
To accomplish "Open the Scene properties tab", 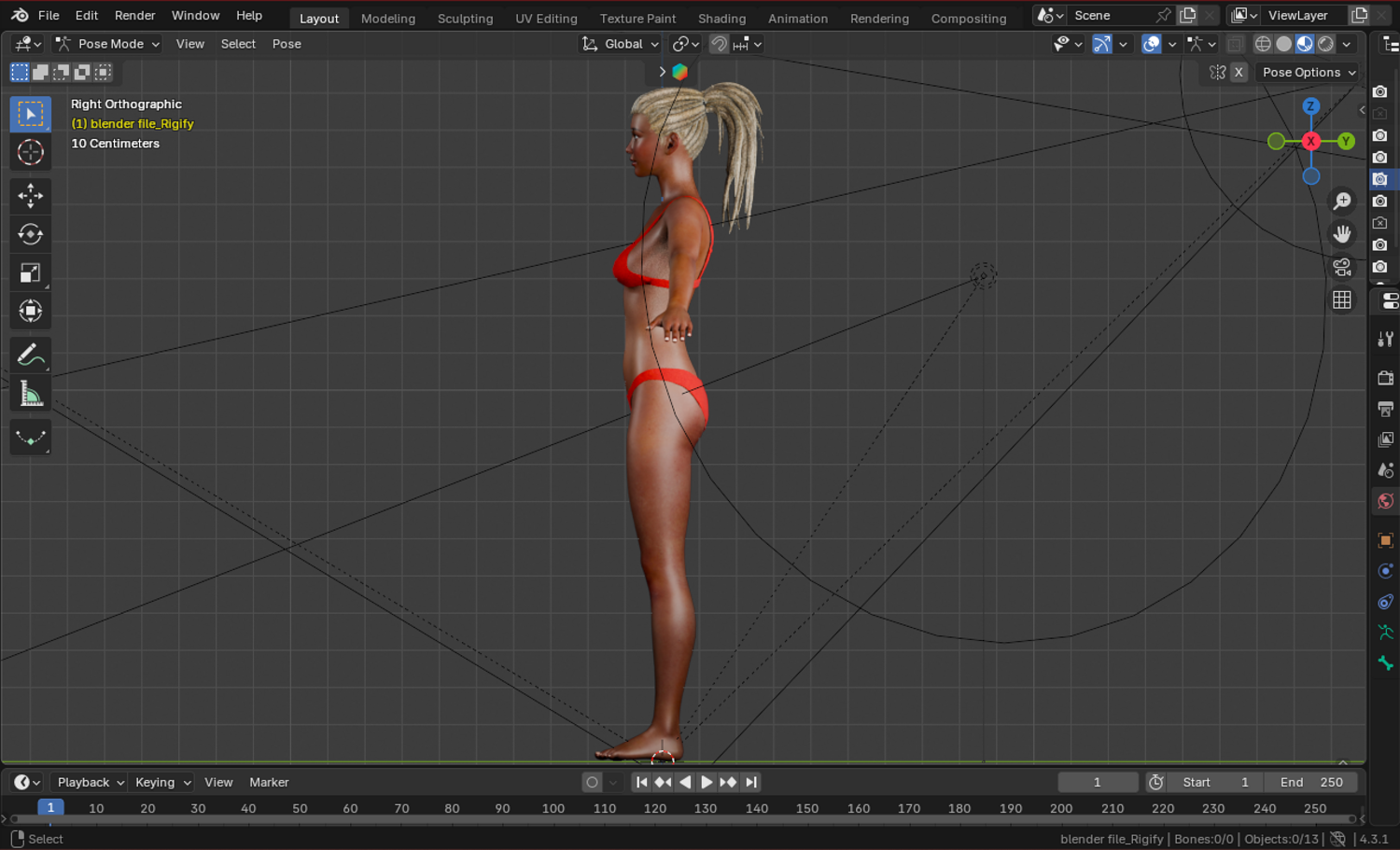I will click(x=1386, y=470).
